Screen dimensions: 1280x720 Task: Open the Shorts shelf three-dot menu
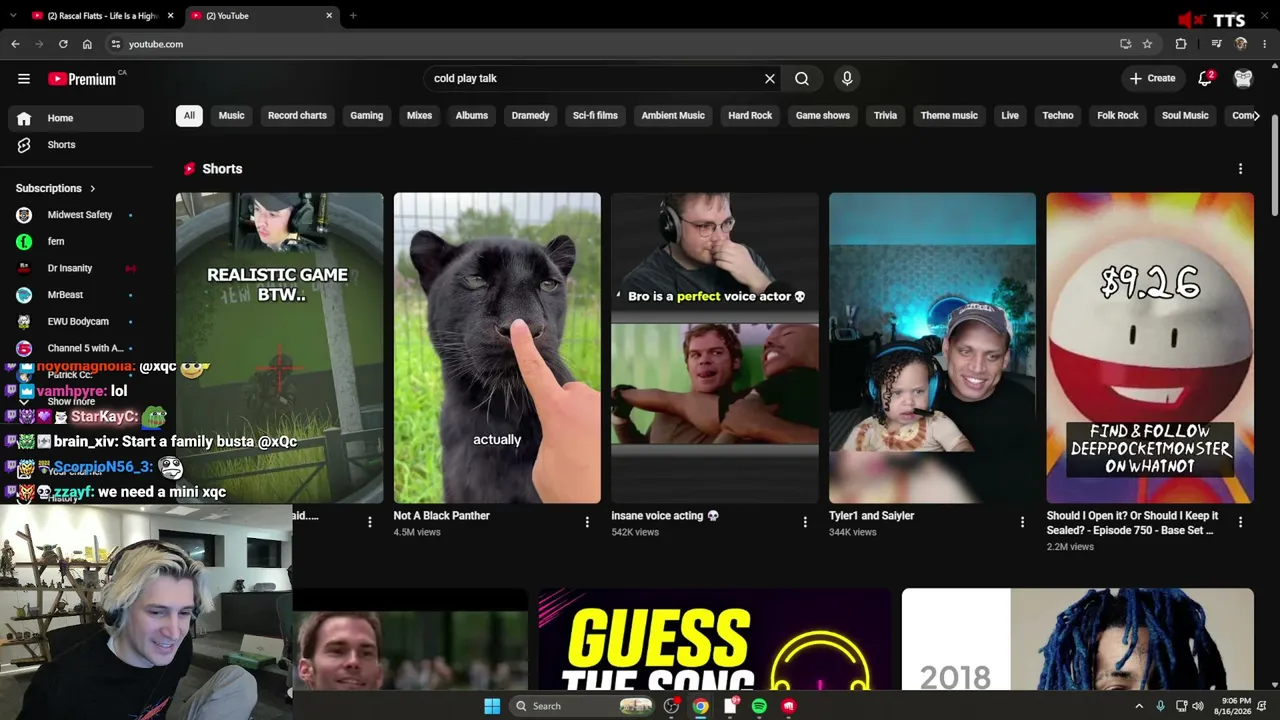point(1240,169)
